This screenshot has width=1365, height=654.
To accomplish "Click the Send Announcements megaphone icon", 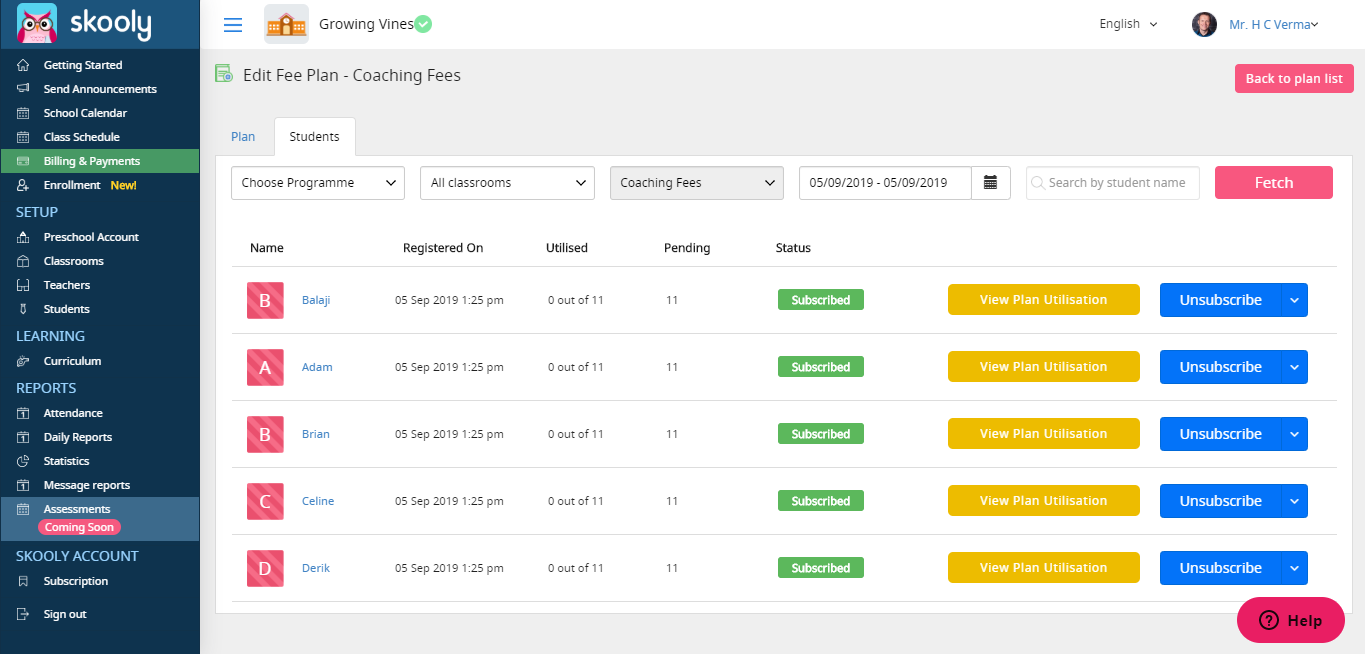I will point(23,89).
